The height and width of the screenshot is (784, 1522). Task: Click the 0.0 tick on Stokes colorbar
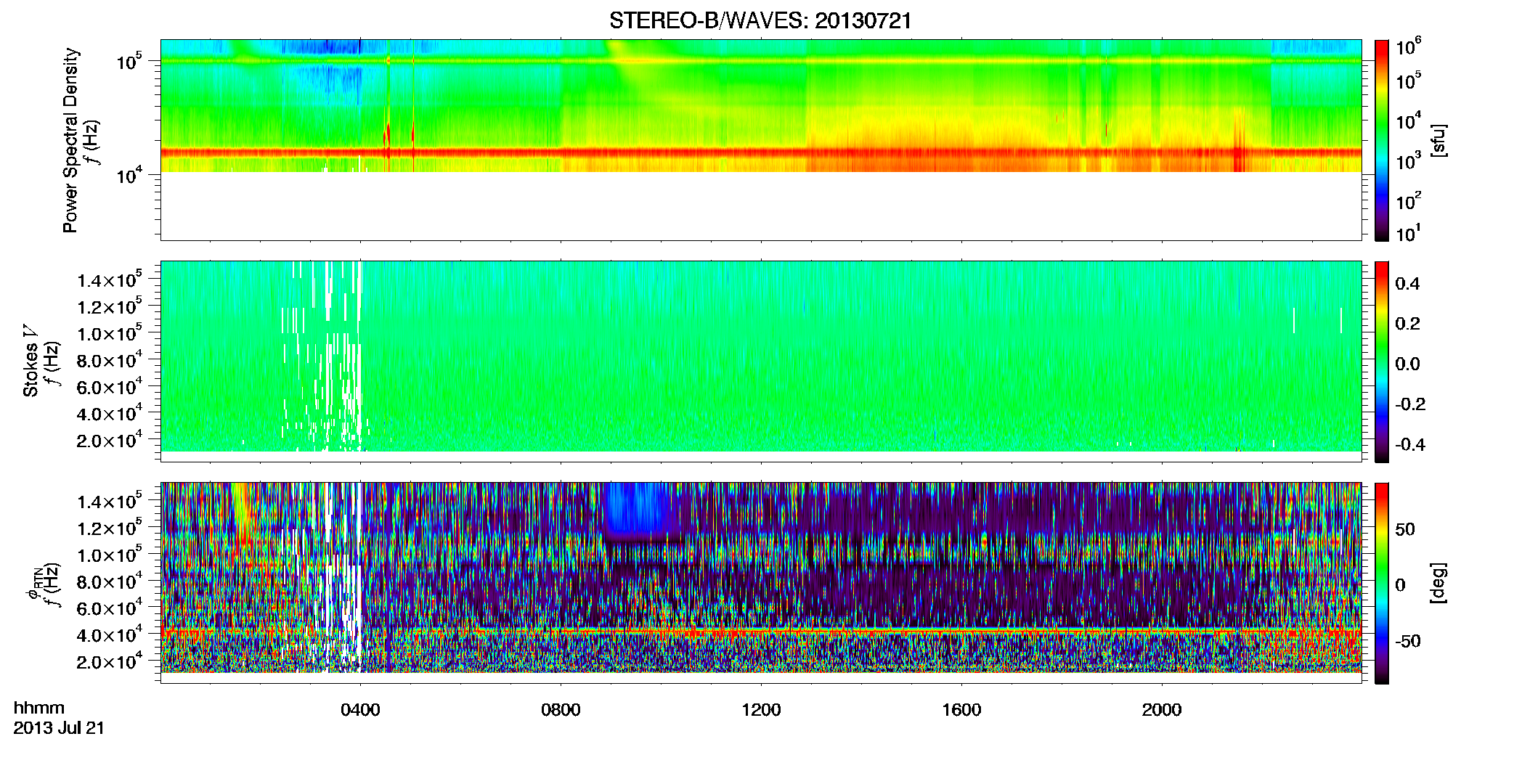[x=1407, y=364]
